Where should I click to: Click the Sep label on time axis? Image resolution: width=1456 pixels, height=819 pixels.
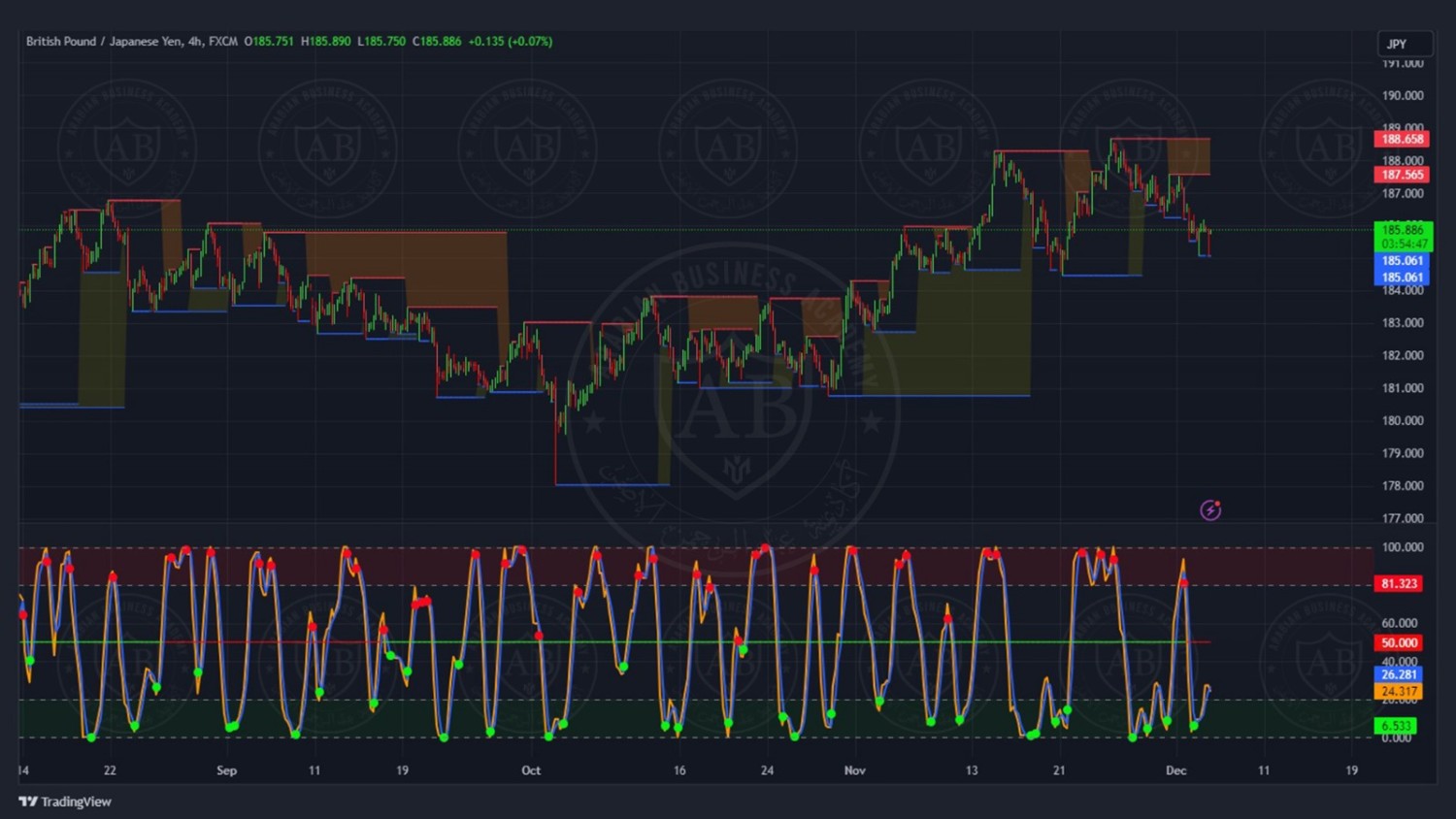(x=226, y=770)
